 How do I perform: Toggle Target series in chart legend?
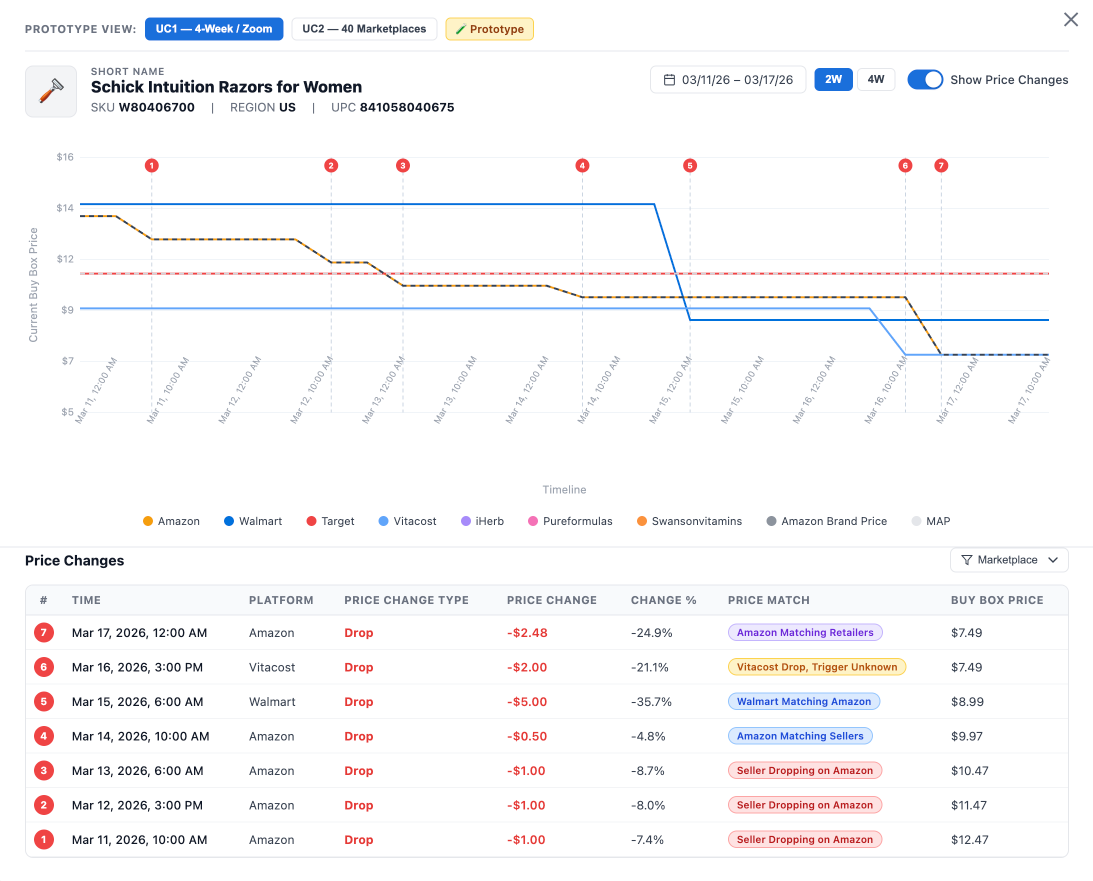coord(330,521)
